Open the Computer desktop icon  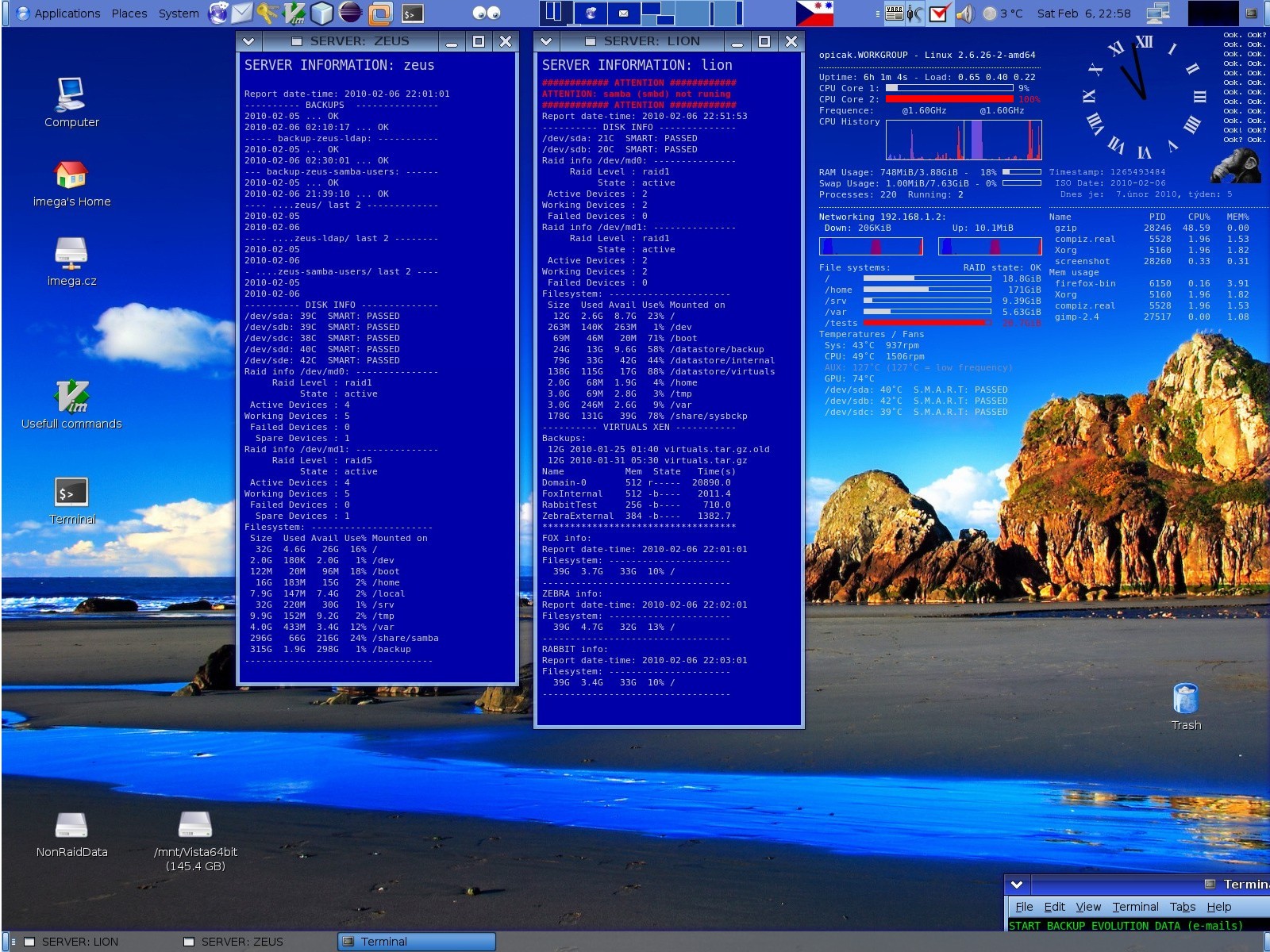tap(71, 102)
